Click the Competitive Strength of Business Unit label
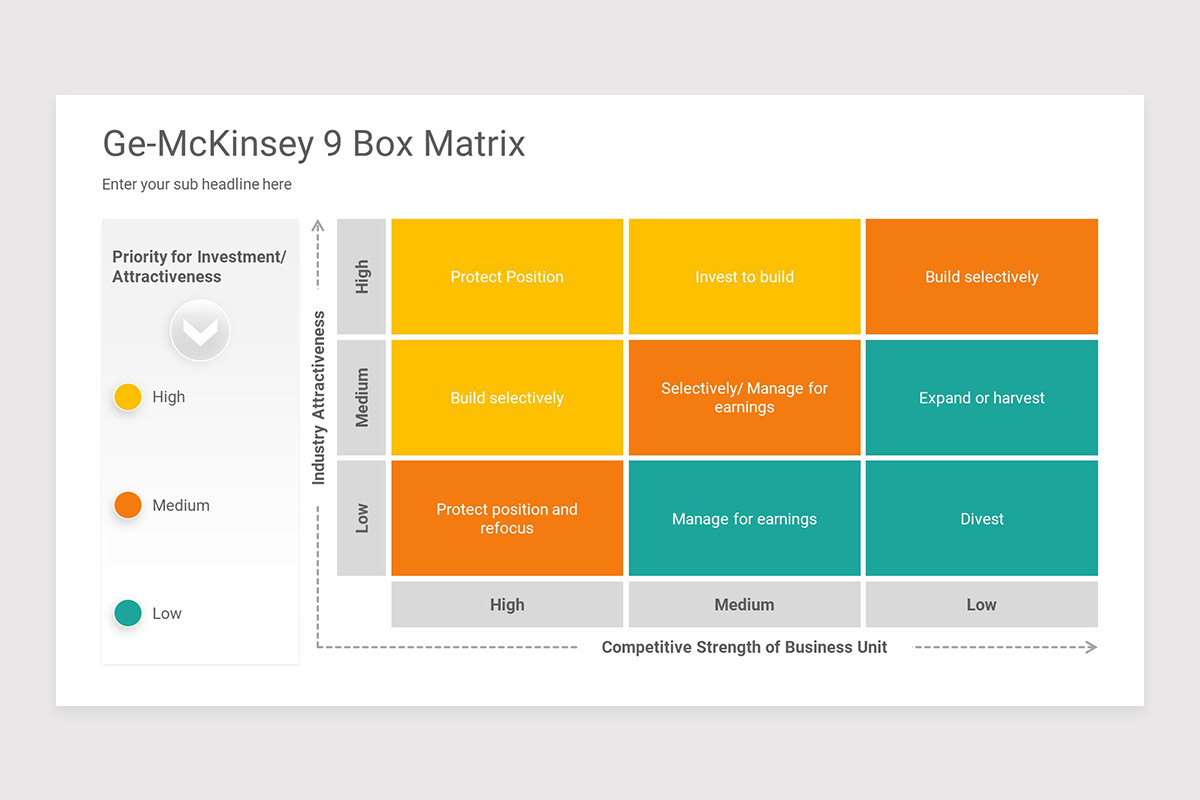Image resolution: width=1200 pixels, height=800 pixels. (744, 647)
